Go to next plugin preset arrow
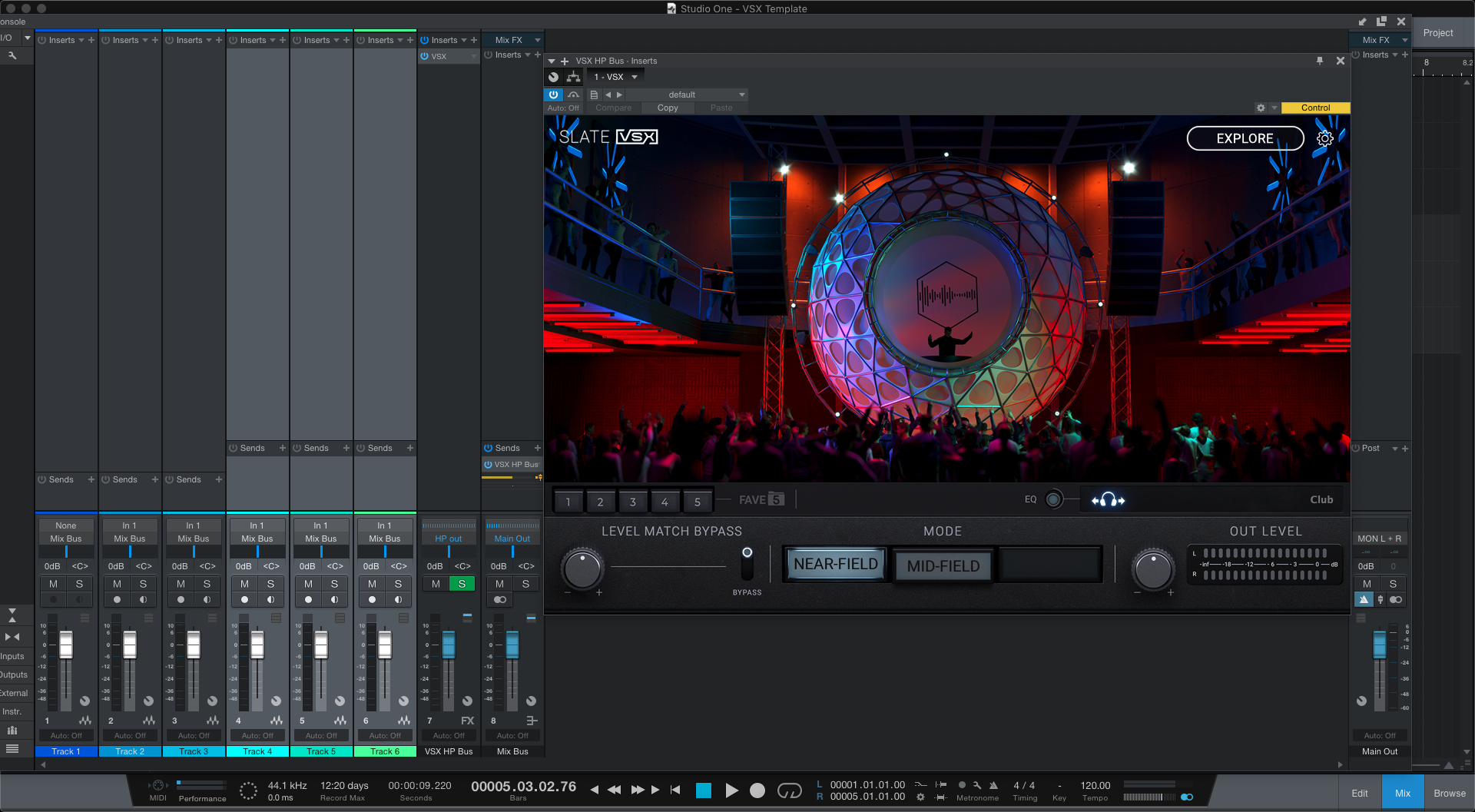 pyautogui.click(x=619, y=94)
